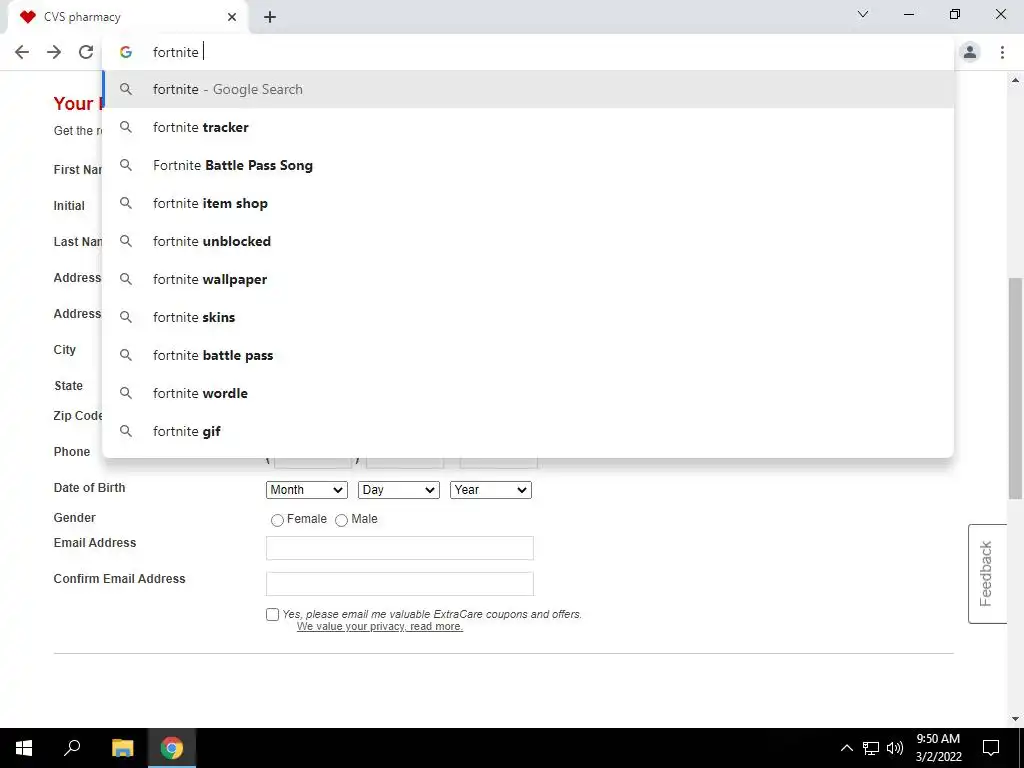Screen dimensions: 1024x768
Task: Choose "fortnite skins" suggestion
Action: 528,317
